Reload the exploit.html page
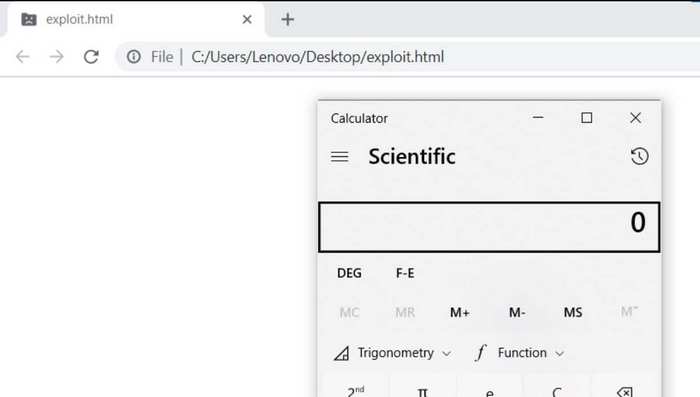Screen dimensions: 700x397 pyautogui.click(x=91, y=57)
